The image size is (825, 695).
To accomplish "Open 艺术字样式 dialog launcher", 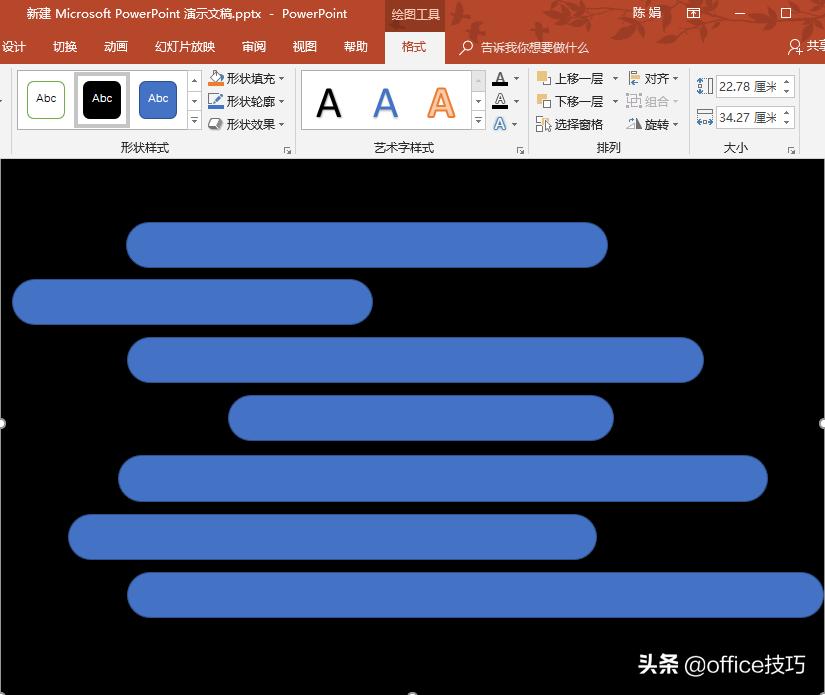I will click(x=520, y=150).
